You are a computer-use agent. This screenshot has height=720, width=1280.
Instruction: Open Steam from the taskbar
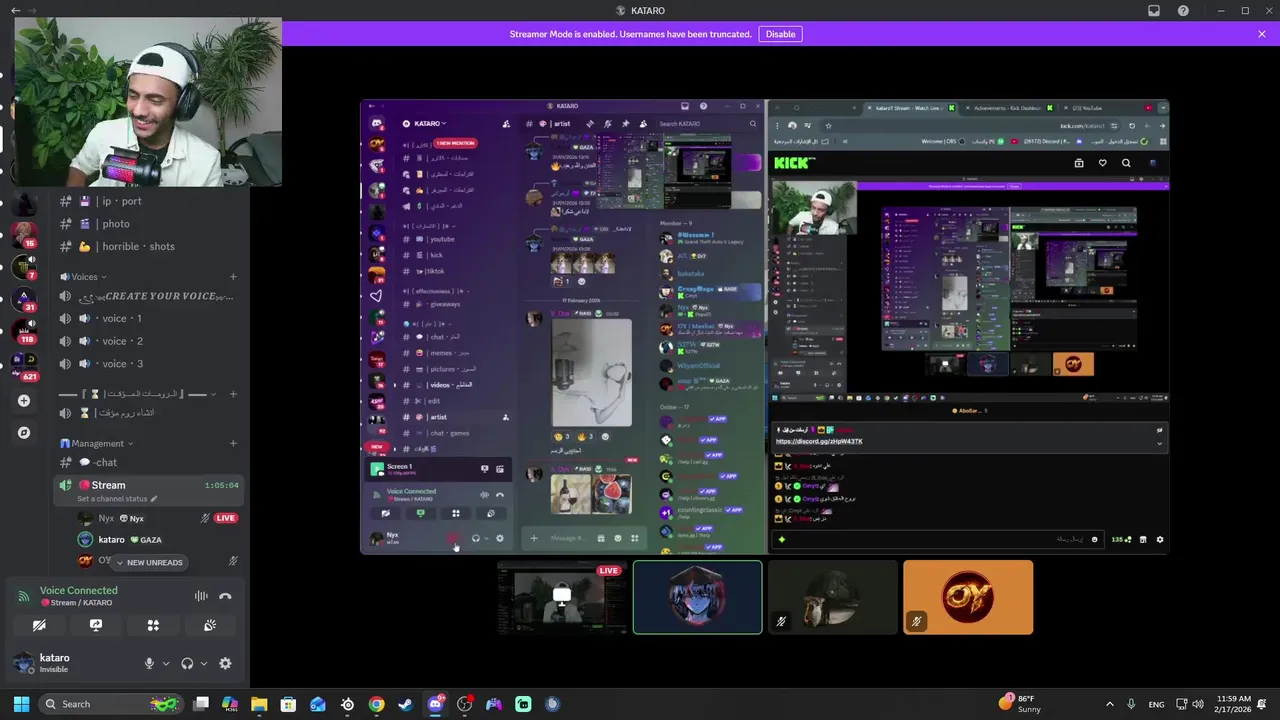pyautogui.click(x=405, y=704)
